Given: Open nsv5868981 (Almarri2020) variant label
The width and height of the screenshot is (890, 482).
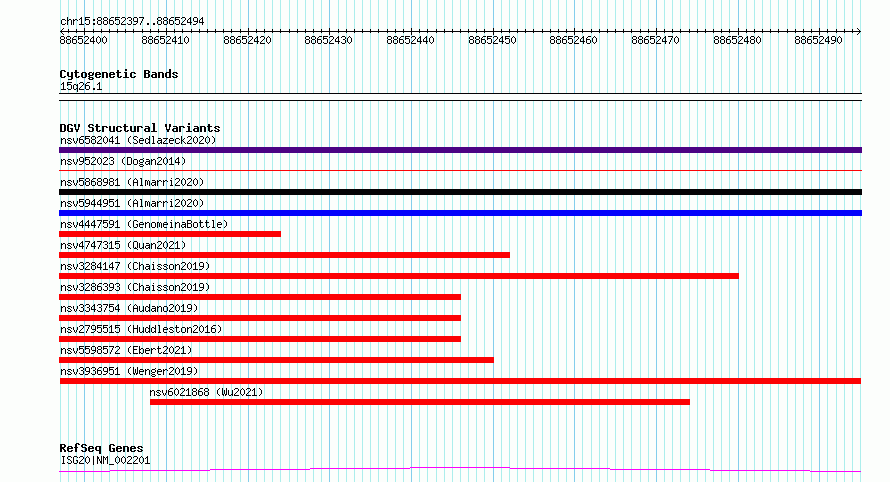Looking at the screenshot, I should (132, 182).
